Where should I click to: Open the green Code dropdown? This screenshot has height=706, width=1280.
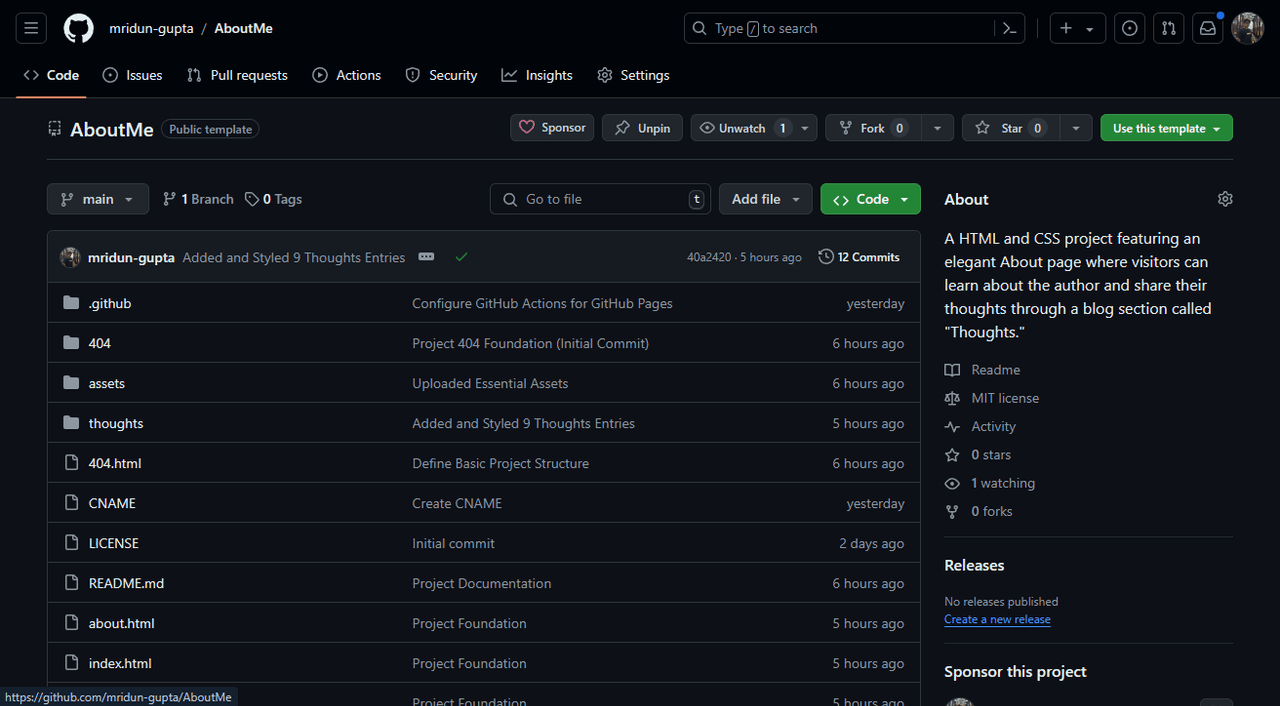point(870,199)
